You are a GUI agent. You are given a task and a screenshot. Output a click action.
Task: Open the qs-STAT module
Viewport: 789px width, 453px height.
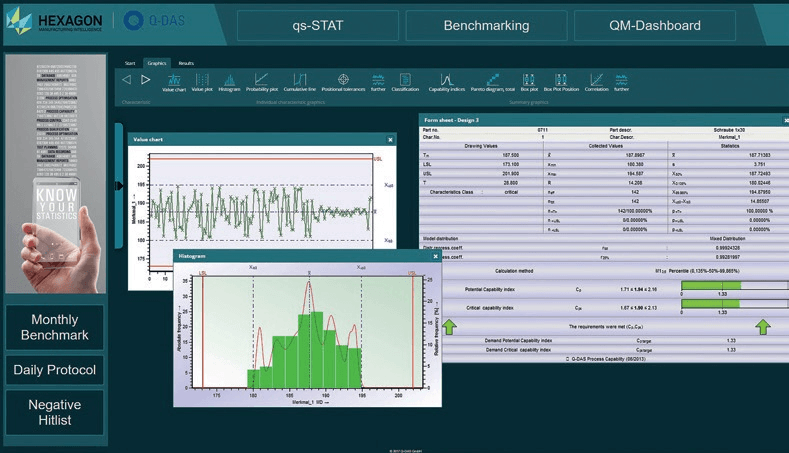[318, 25]
